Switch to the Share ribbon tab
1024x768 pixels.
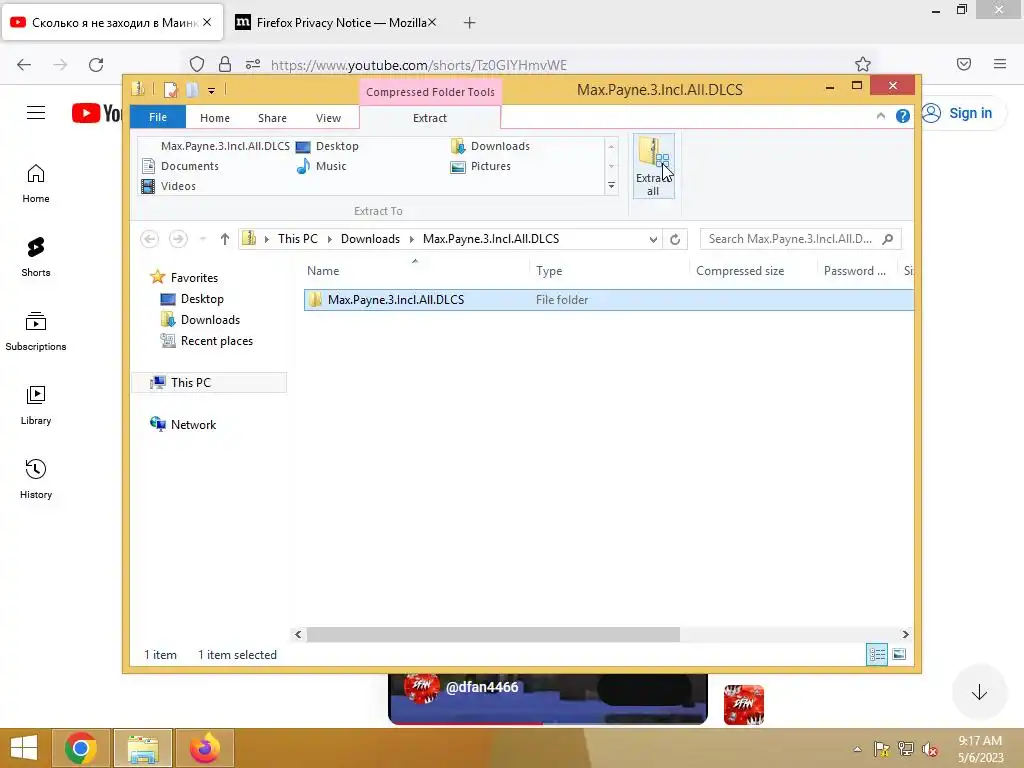(x=272, y=118)
